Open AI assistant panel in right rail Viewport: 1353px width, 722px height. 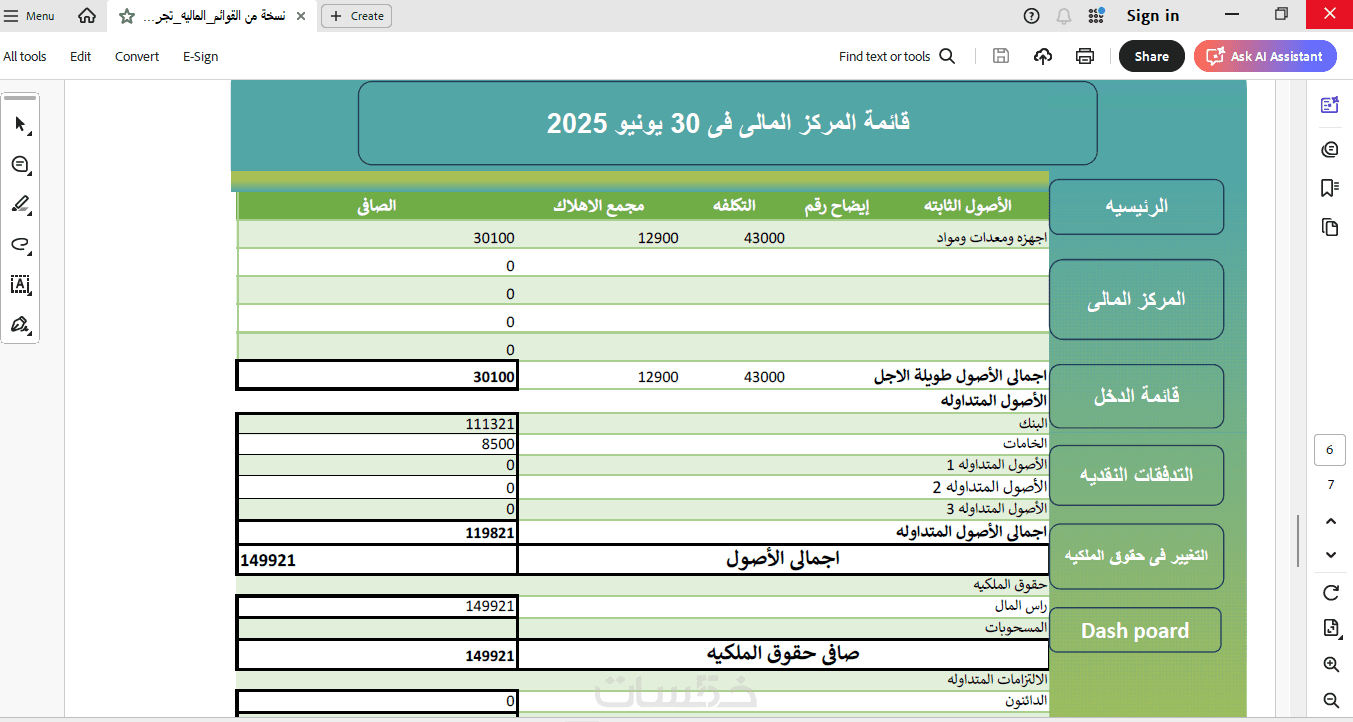coord(1330,105)
